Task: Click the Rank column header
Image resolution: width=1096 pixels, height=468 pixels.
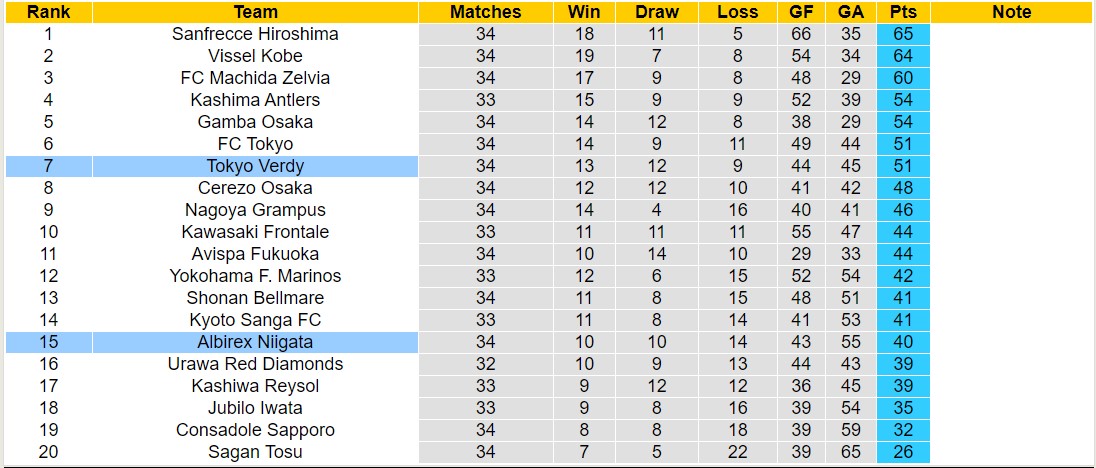Action: 48,12
